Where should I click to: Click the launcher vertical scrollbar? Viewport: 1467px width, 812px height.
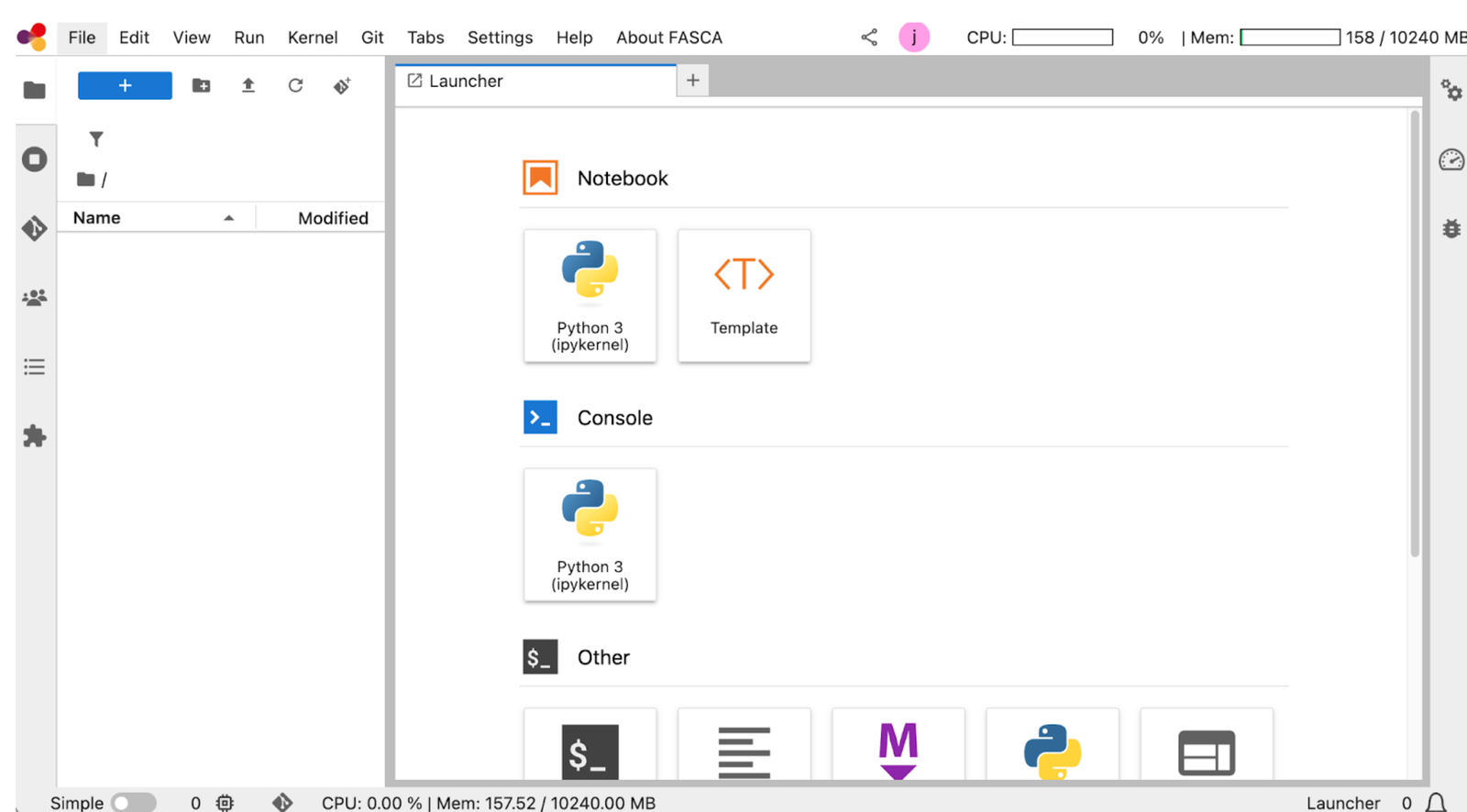coord(1415,334)
